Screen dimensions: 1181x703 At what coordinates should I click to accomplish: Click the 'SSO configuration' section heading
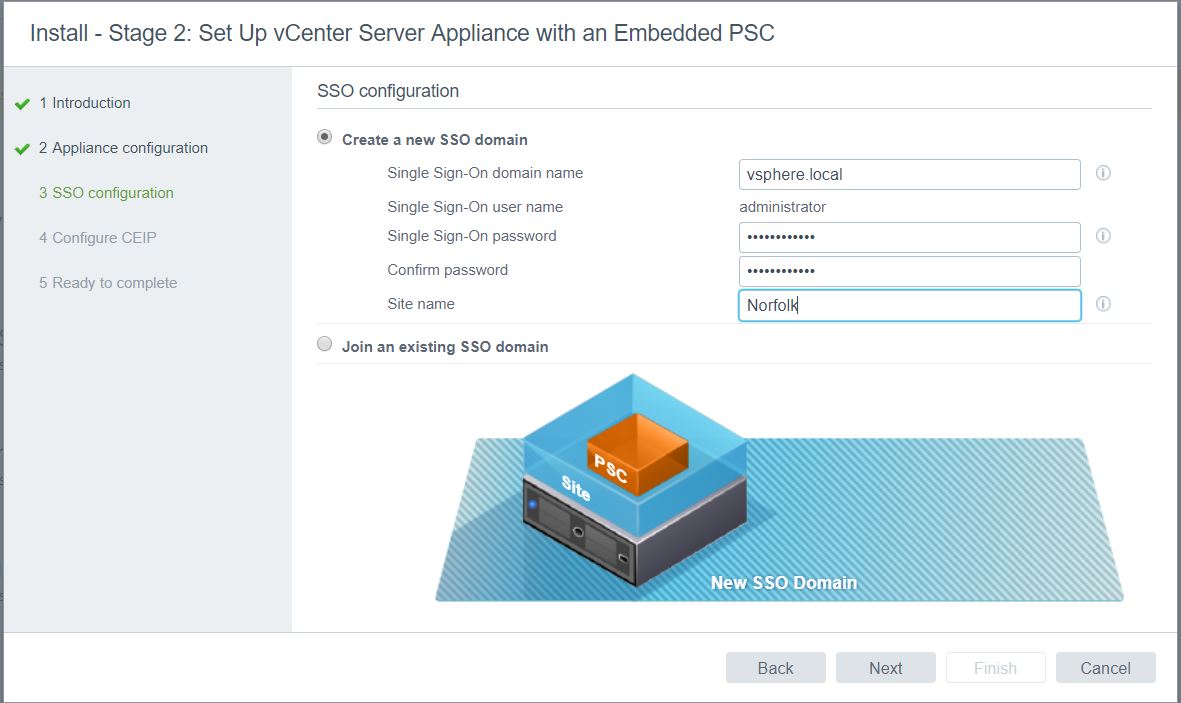388,91
